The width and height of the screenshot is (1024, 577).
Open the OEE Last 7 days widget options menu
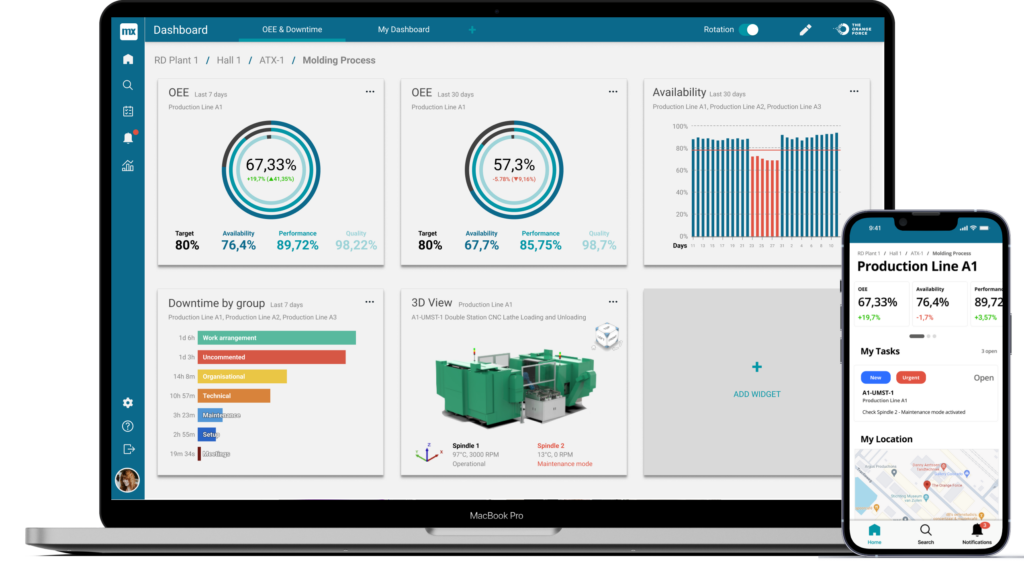tap(369, 91)
